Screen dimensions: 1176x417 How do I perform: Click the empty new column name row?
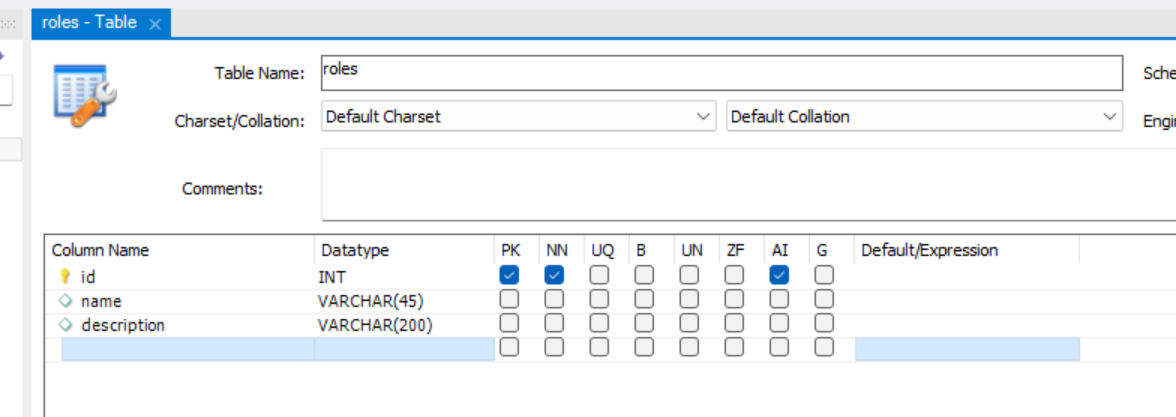[187, 349]
